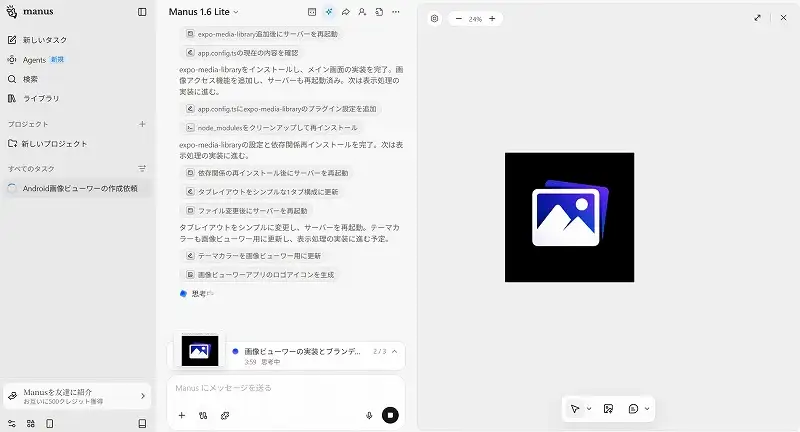
Task: Click the files document icon in chat header
Action: [x=379, y=12]
